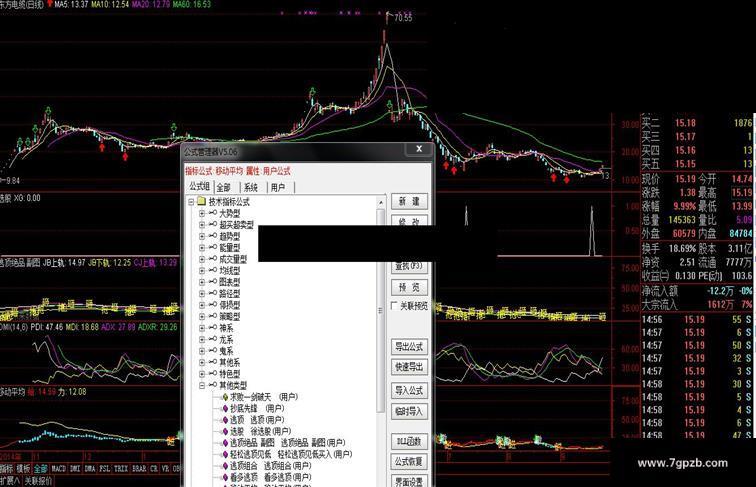The width and height of the screenshot is (756, 487).
Task: Click the 公式恢复 button
Action: (x=409, y=461)
